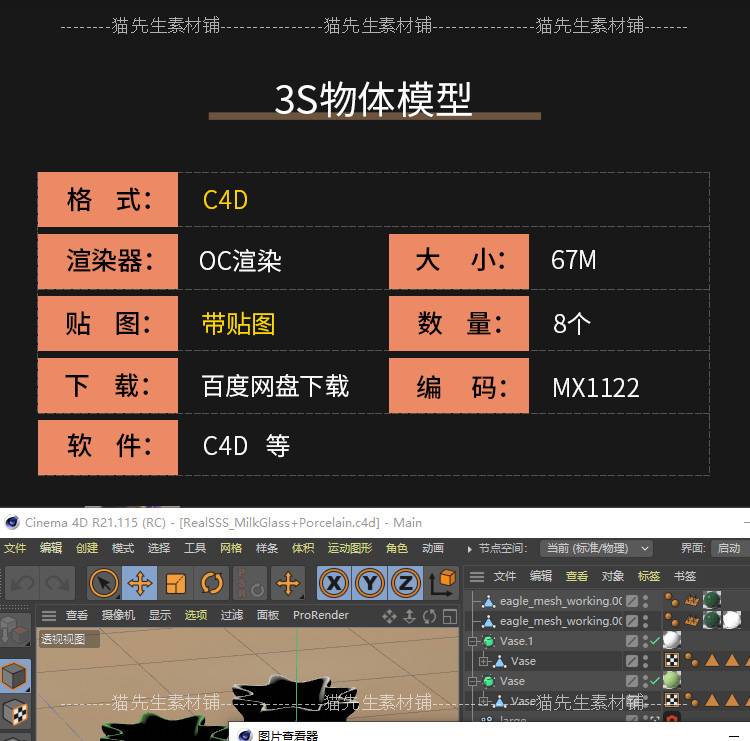Open the viewport ProRender menu

(x=320, y=615)
